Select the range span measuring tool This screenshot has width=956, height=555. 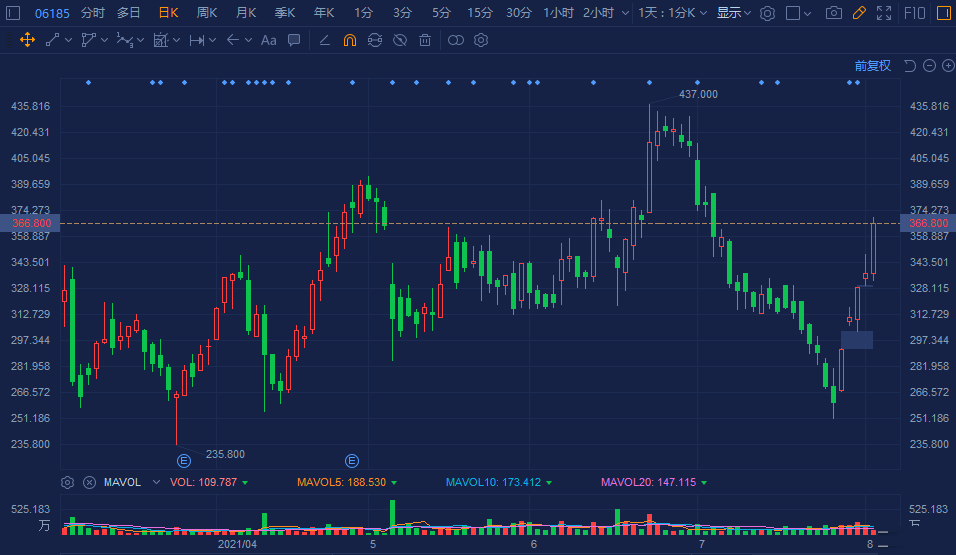pyautogui.click(x=196, y=40)
